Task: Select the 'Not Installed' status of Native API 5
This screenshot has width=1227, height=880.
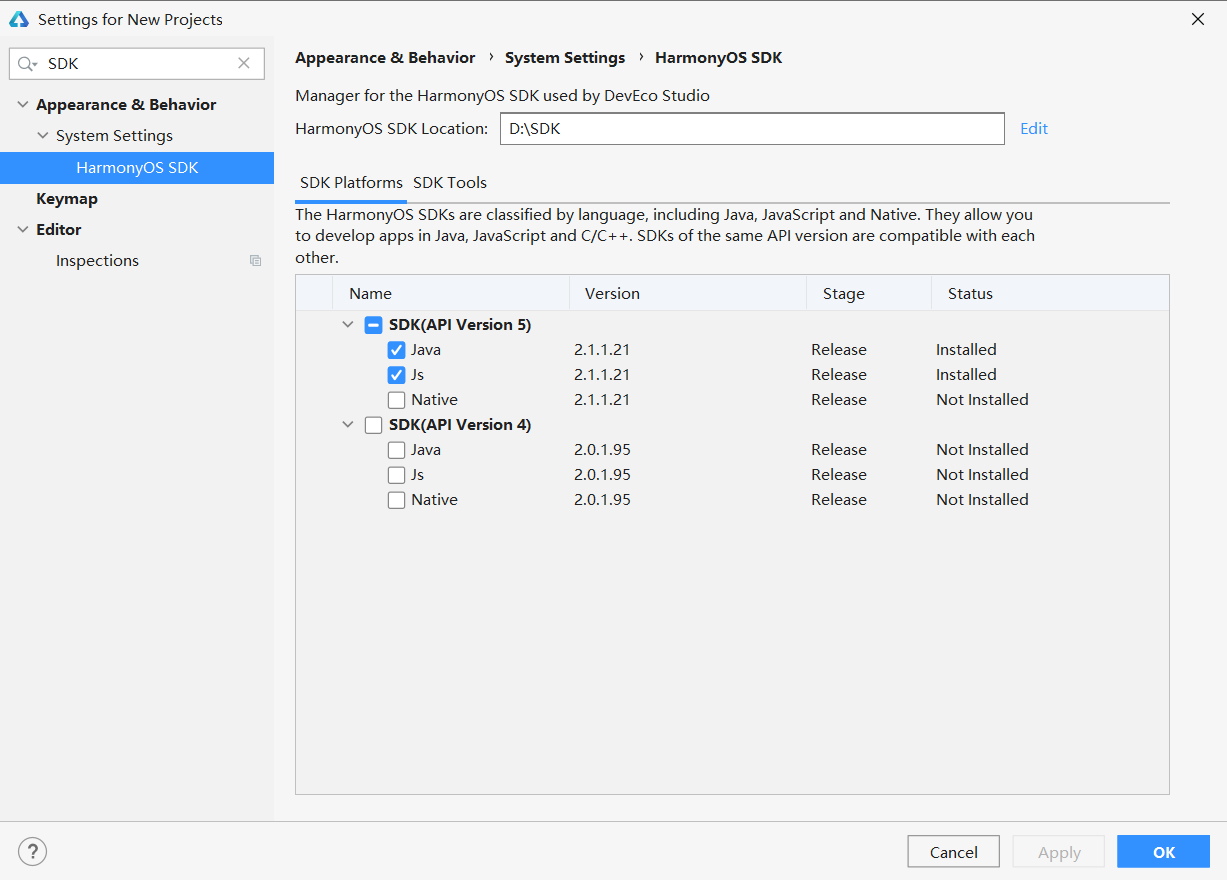Action: [x=982, y=400]
